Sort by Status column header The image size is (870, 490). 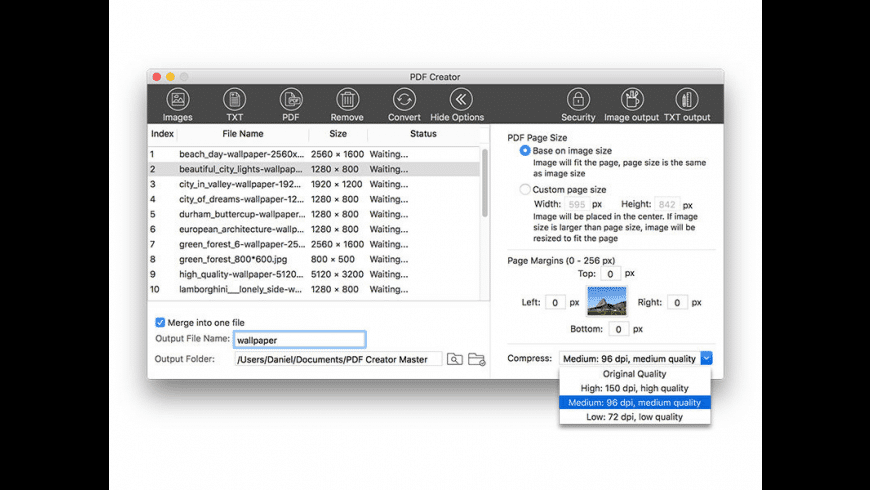click(x=423, y=134)
